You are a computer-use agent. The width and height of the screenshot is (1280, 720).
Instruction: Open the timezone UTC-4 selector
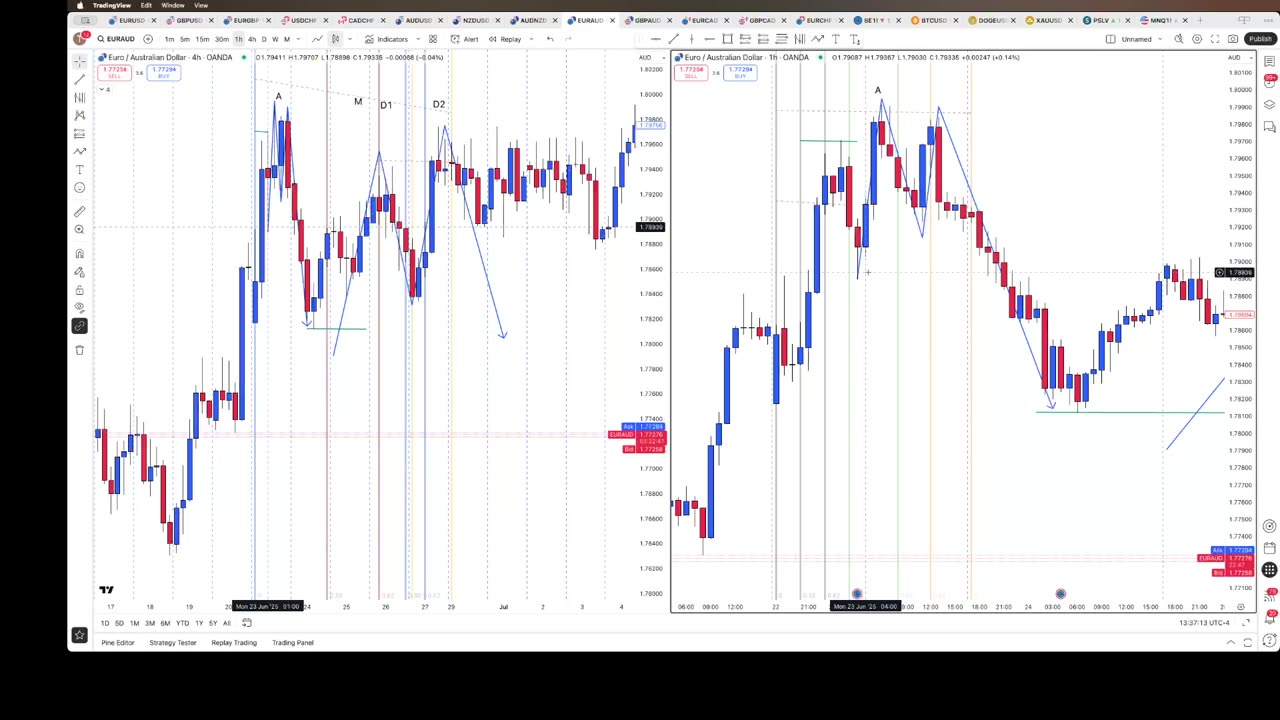coord(1204,623)
